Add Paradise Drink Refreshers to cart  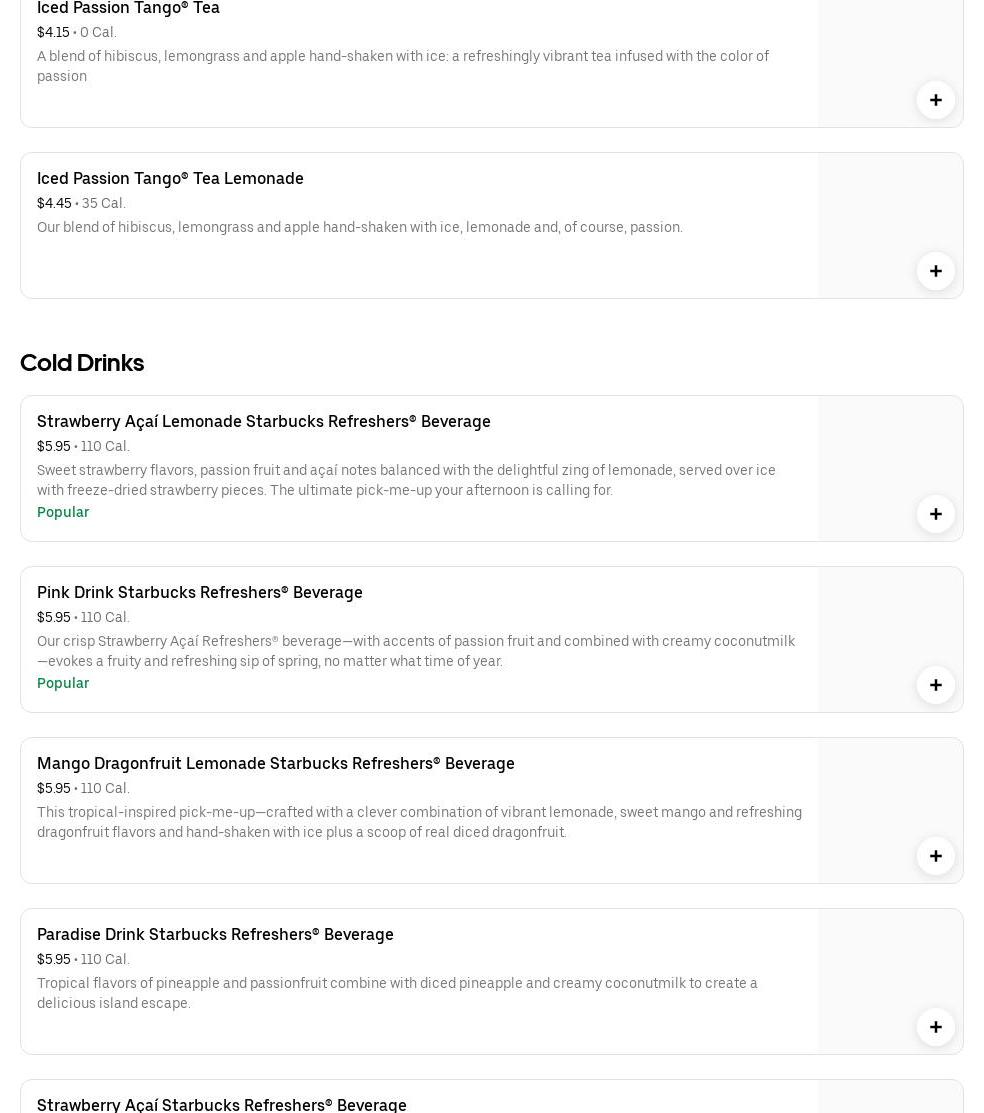point(935,1027)
